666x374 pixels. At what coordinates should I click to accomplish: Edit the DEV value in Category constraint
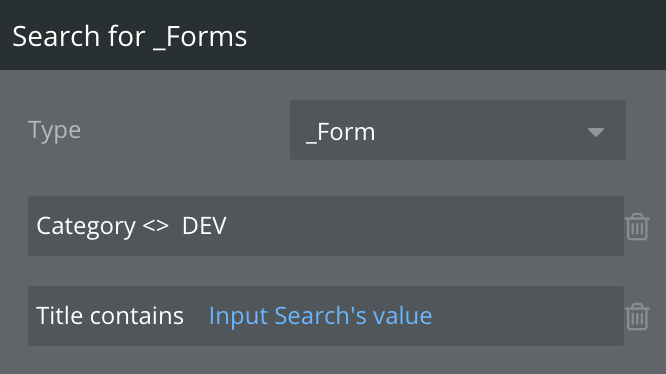coord(204,225)
